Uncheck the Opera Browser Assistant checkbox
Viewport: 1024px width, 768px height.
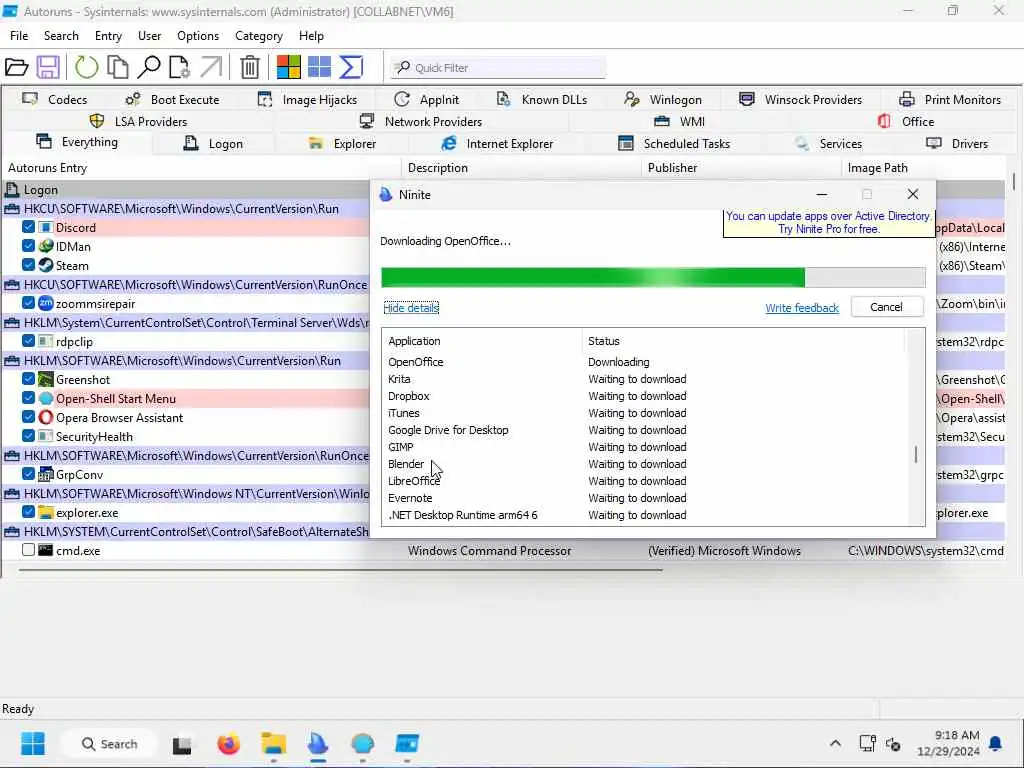28,417
